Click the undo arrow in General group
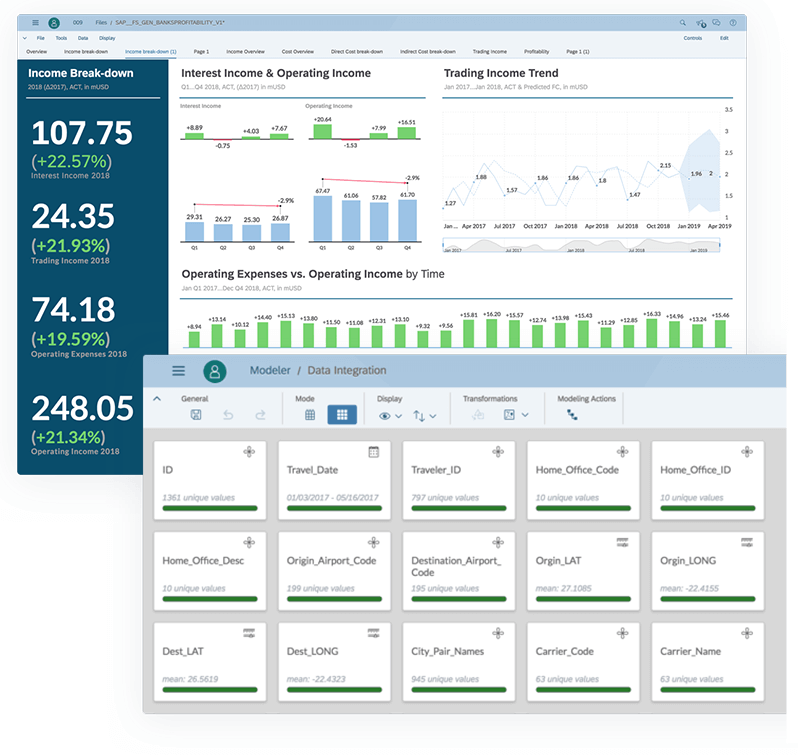Screen dimensions: 798x755 point(228,415)
